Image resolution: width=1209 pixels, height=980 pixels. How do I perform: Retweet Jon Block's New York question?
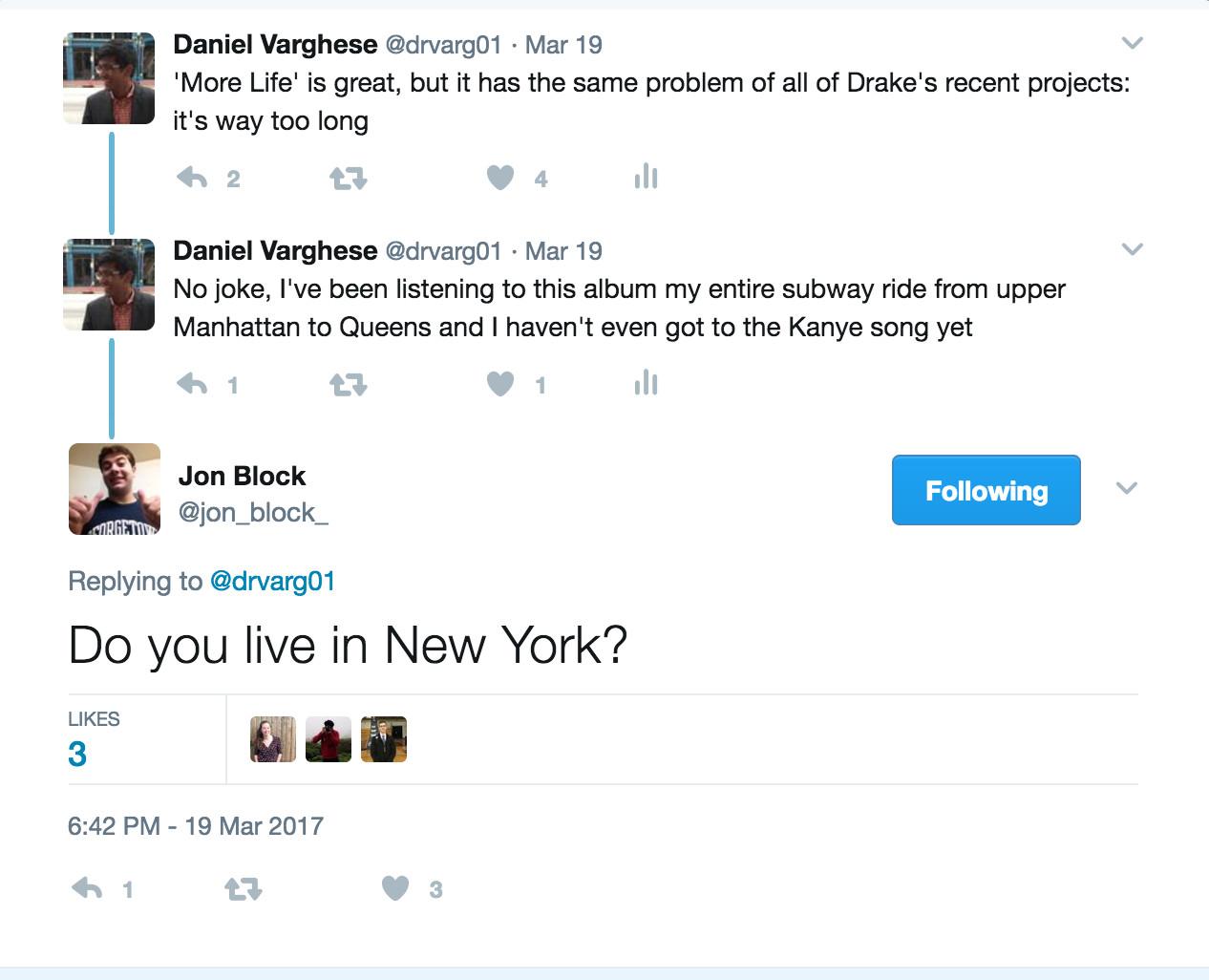tap(243, 889)
